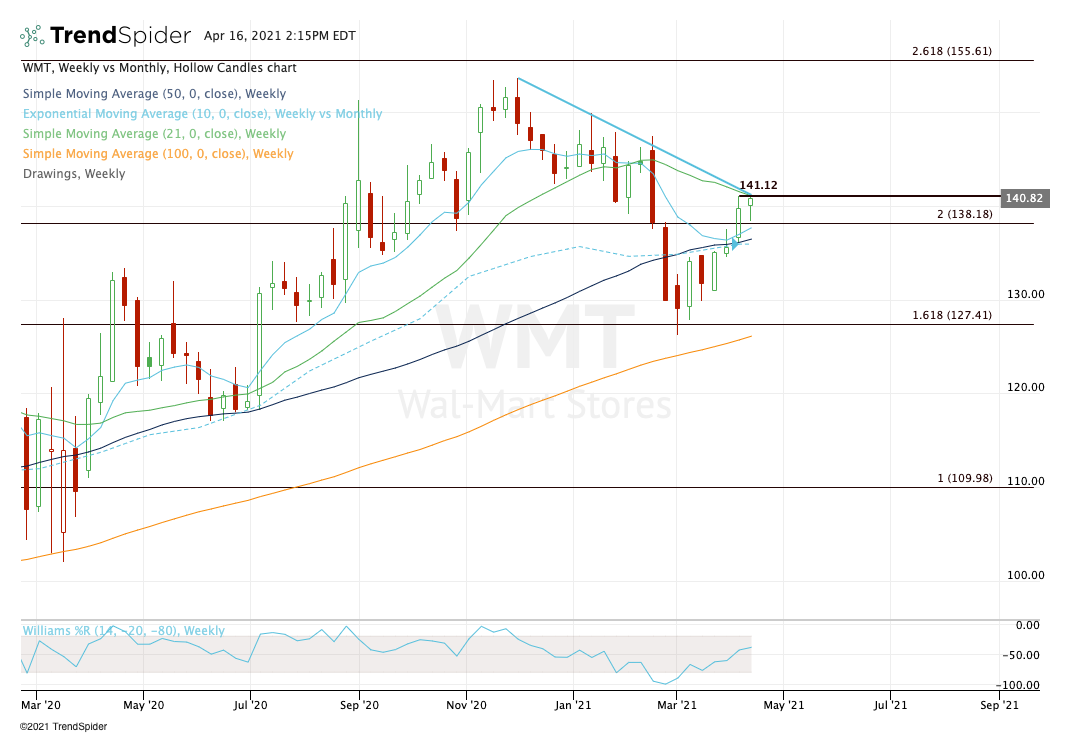
Task: Click the 'Jan '21' date axis label
Action: (573, 705)
